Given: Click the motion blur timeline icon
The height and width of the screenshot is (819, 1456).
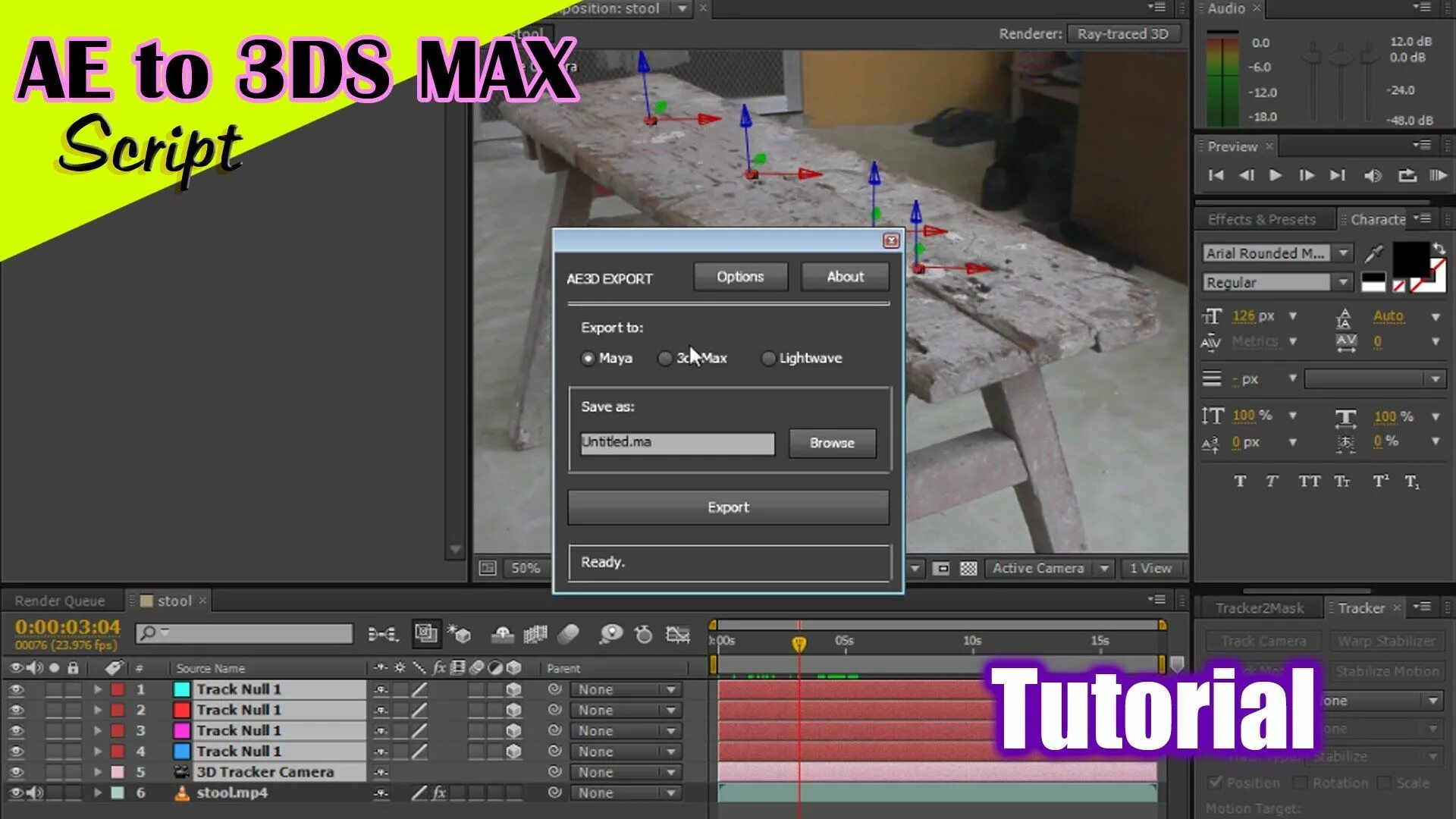Looking at the screenshot, I should [569, 634].
